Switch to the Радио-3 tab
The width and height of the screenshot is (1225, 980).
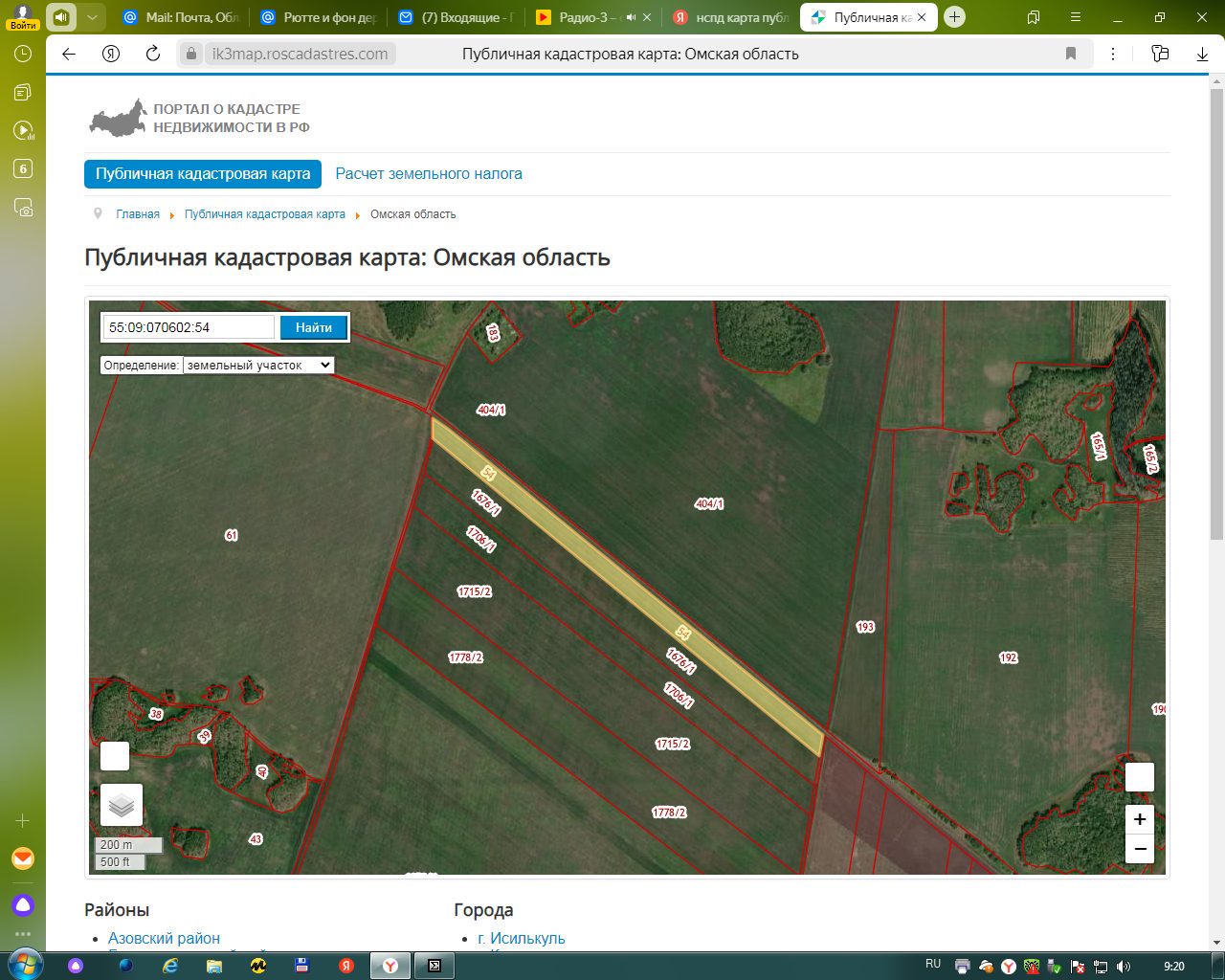(x=594, y=17)
